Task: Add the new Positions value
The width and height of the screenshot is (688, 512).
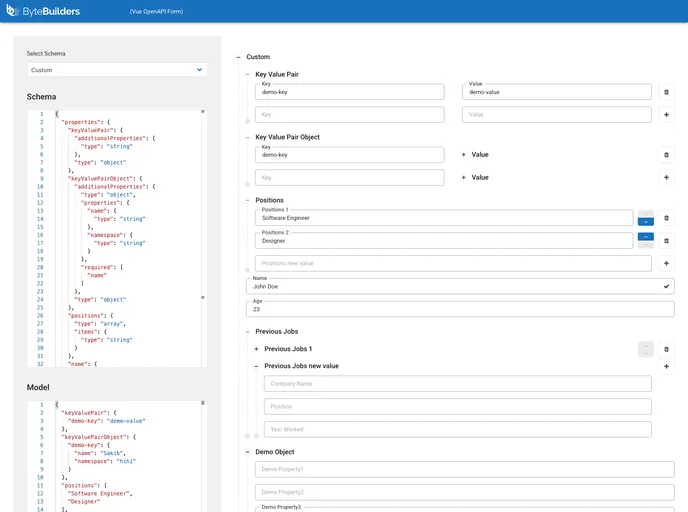Action: (666, 263)
